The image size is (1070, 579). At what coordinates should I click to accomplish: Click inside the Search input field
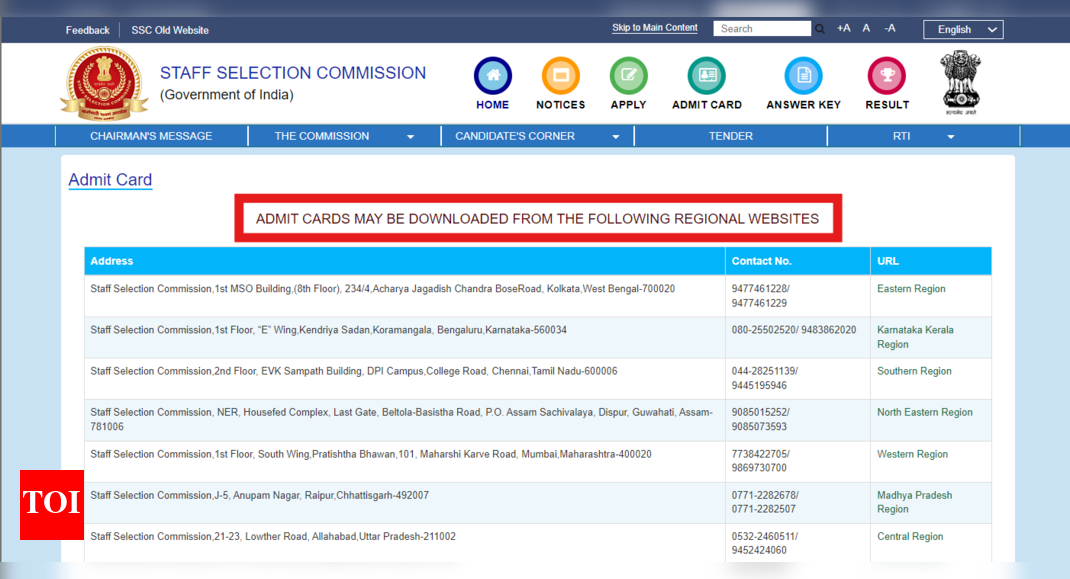[762, 28]
